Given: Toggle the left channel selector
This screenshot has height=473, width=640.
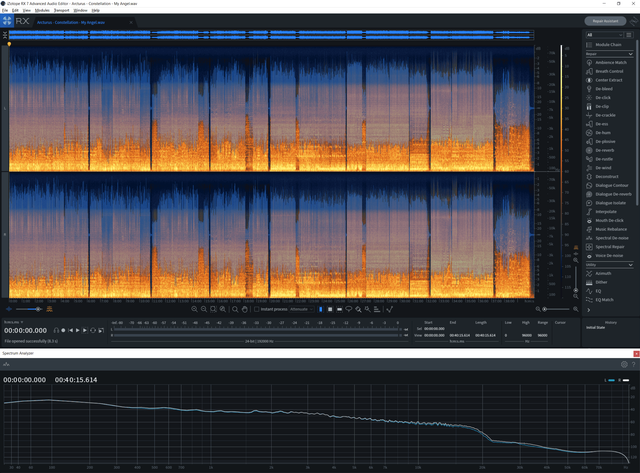Looking at the screenshot, I should point(5,109).
